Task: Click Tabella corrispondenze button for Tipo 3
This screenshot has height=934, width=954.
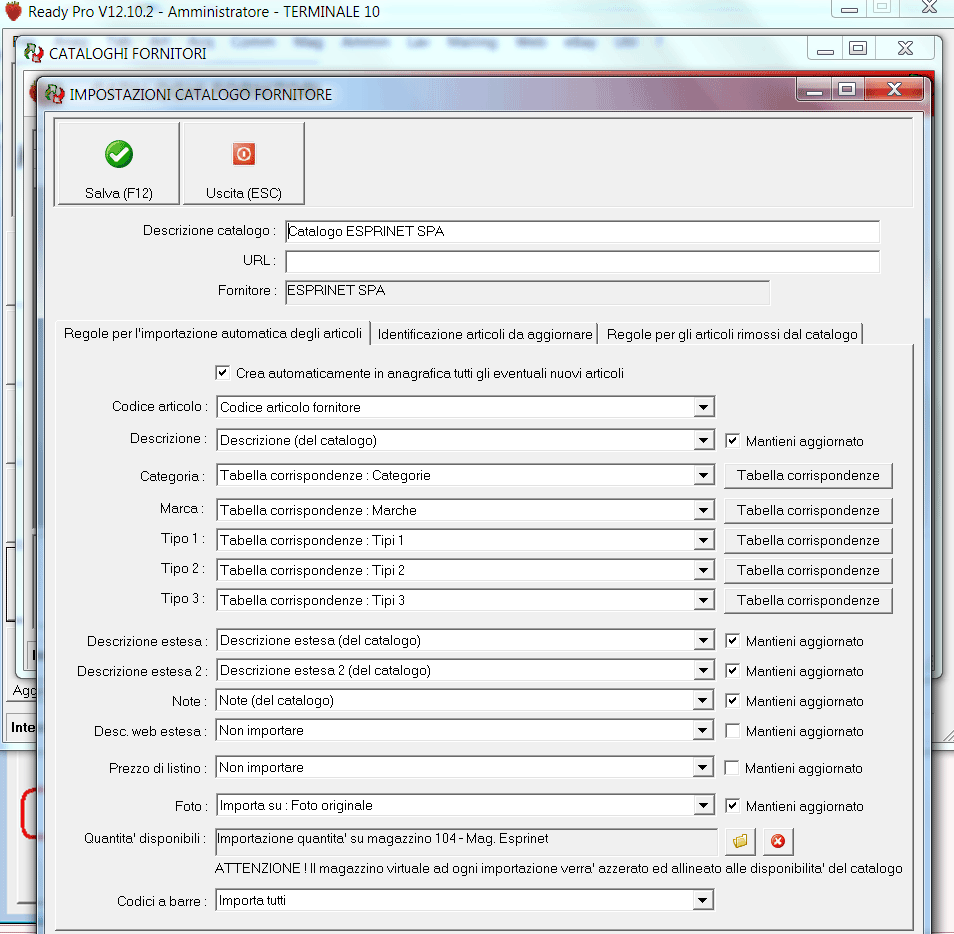Action: pyautogui.click(x=808, y=600)
